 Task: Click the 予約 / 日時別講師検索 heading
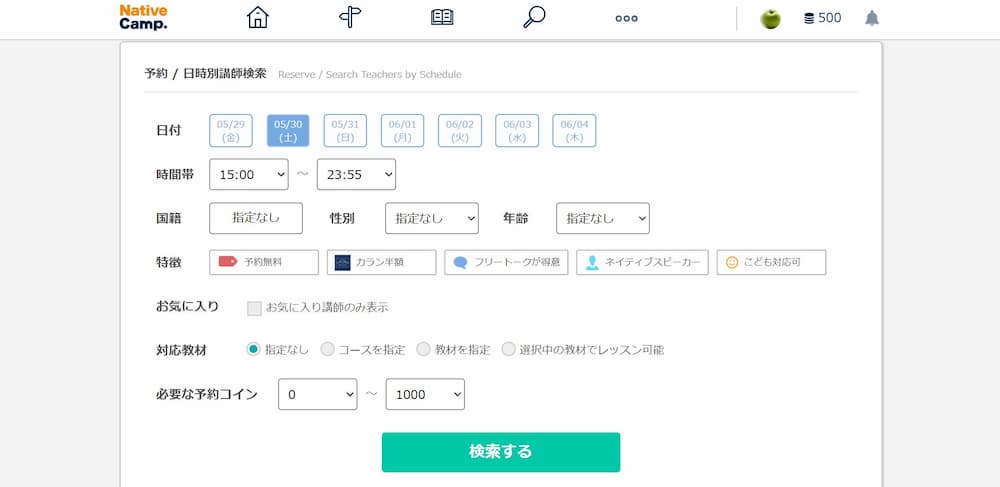tap(205, 73)
